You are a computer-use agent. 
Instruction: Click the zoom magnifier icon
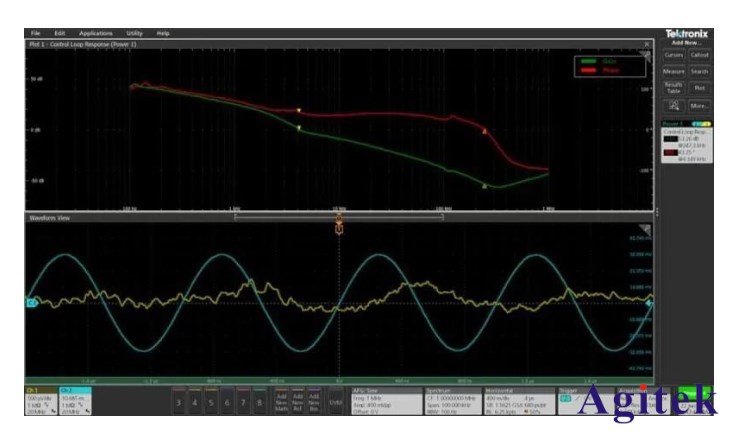pos(673,105)
